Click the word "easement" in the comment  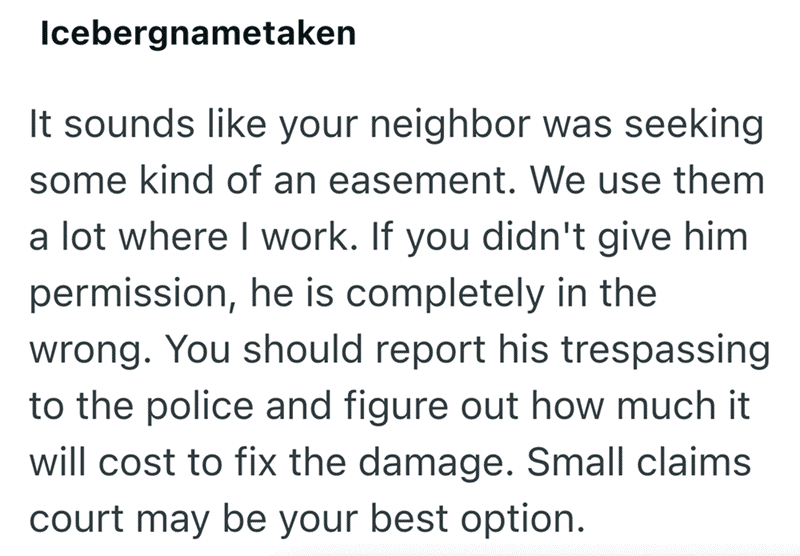point(418,181)
